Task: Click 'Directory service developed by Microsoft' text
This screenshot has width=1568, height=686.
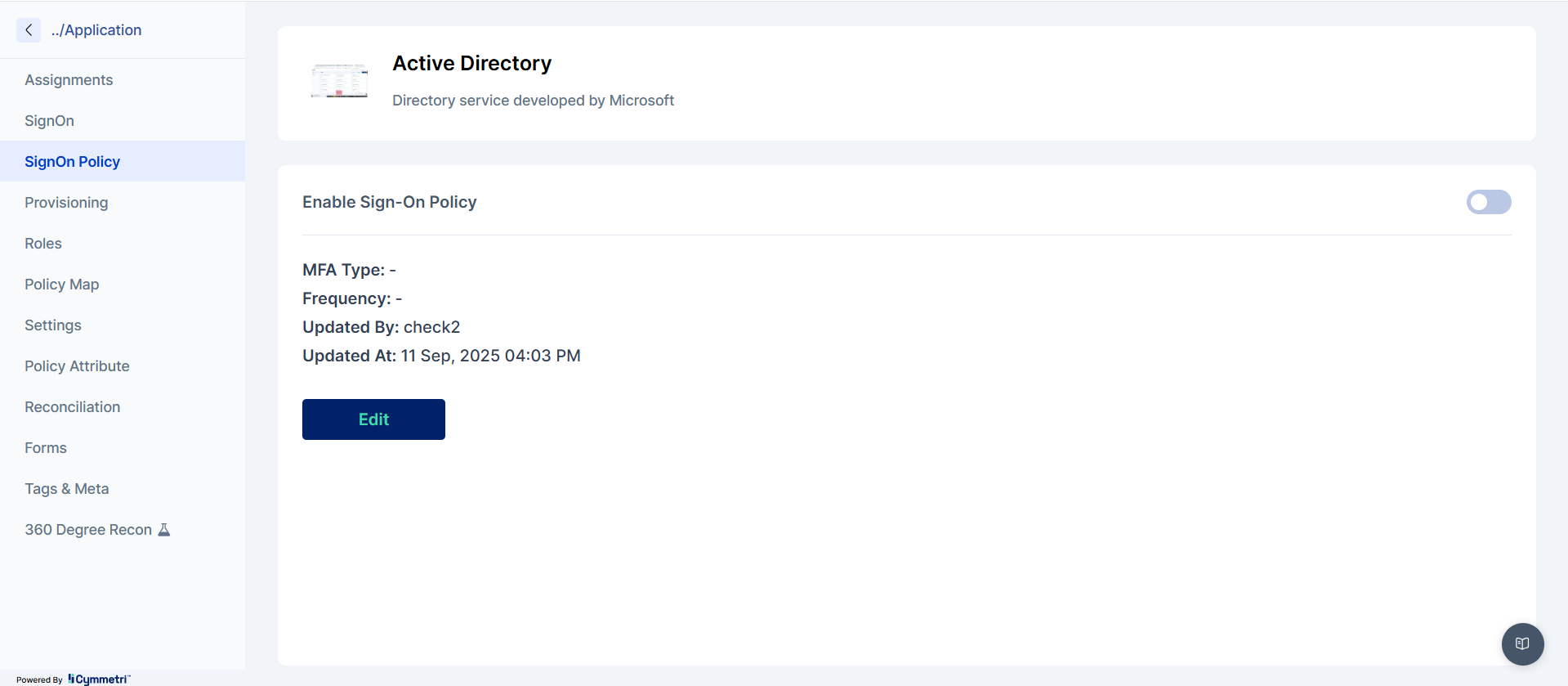Action: coord(533,101)
